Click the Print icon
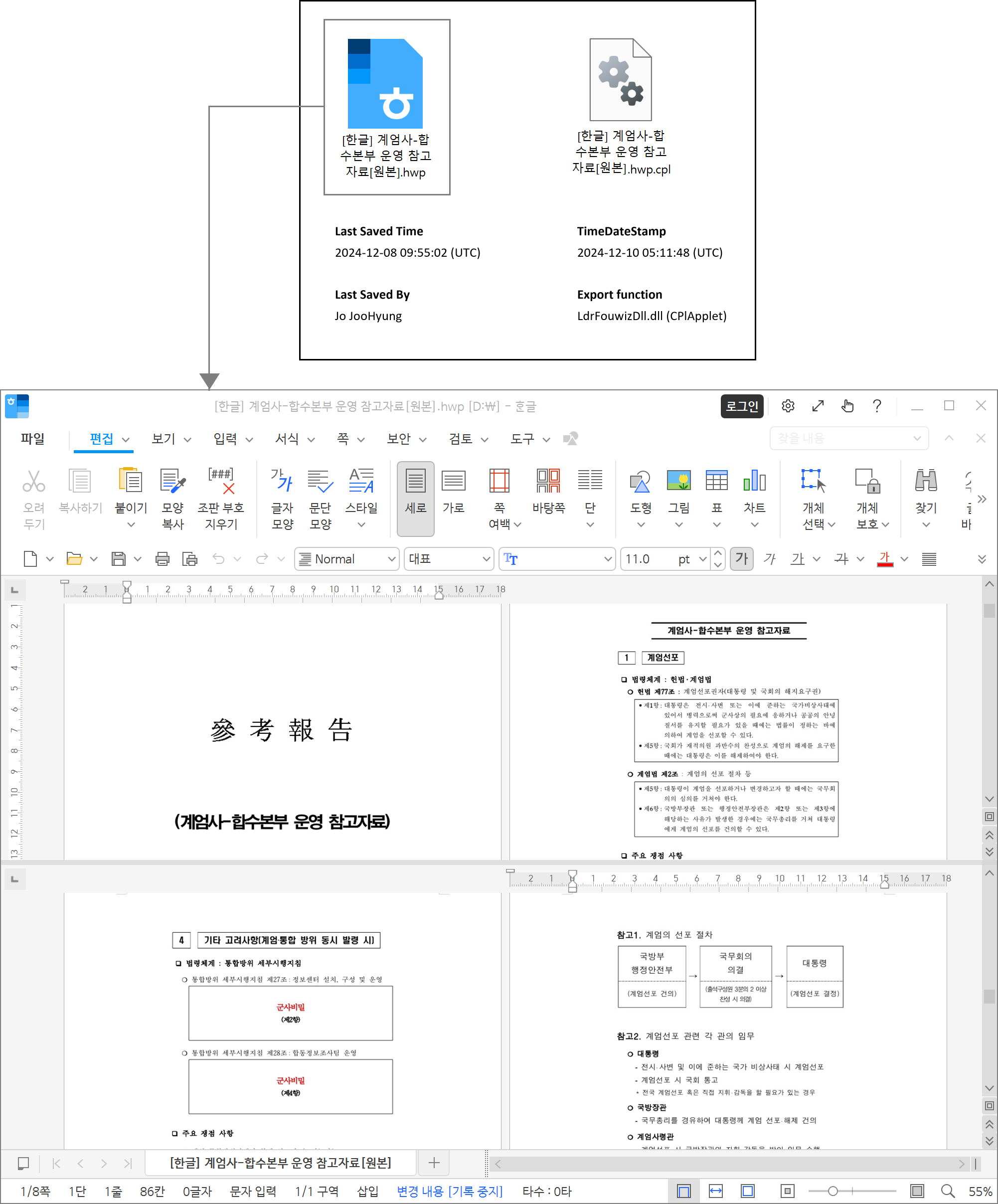 coord(162,558)
